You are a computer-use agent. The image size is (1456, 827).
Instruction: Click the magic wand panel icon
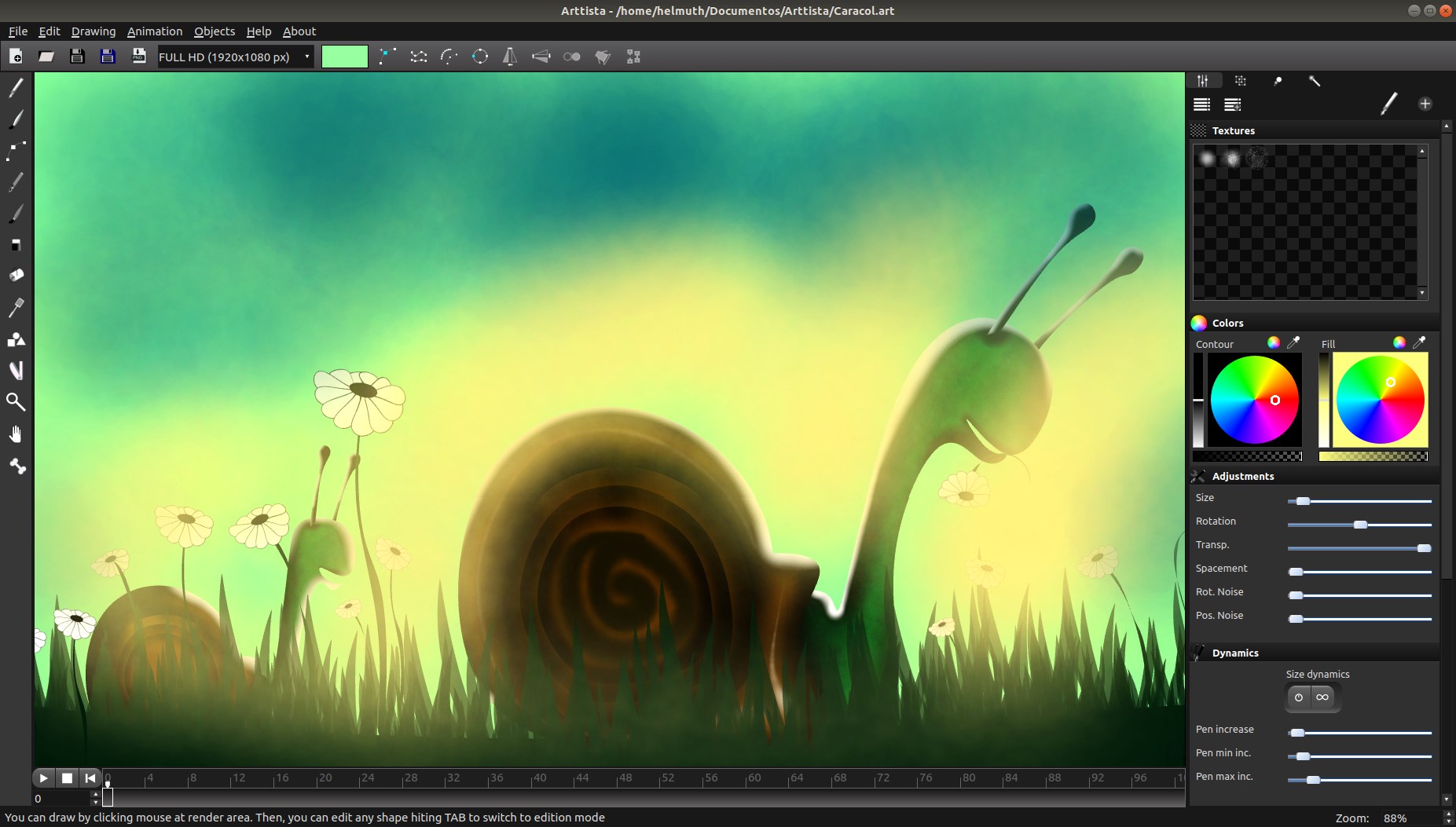tap(1314, 81)
